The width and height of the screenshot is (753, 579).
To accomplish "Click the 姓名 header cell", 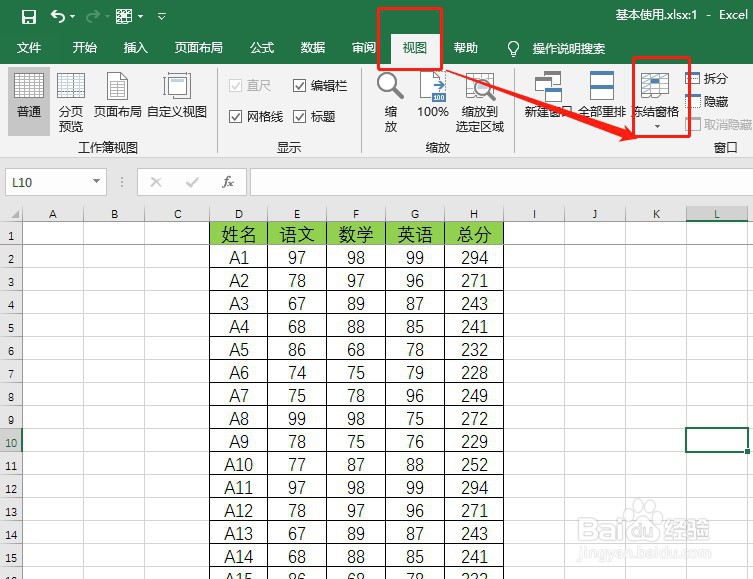I will 239,234.
